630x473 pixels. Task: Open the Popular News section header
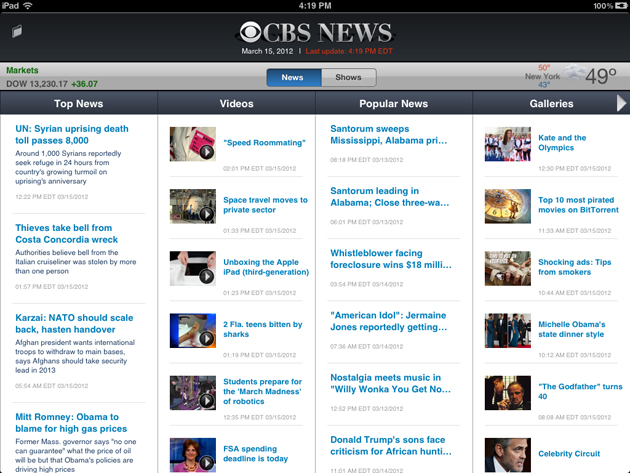tap(393, 104)
